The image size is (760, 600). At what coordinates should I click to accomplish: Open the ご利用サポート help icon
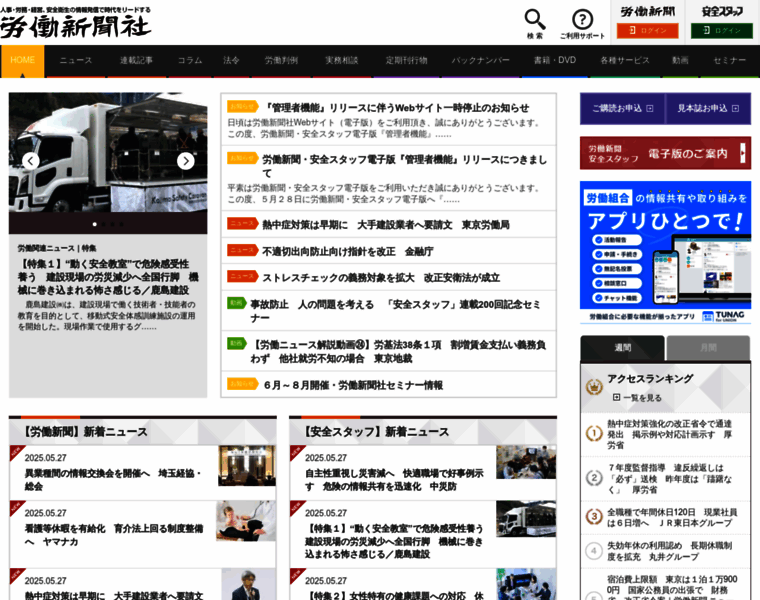(x=582, y=24)
